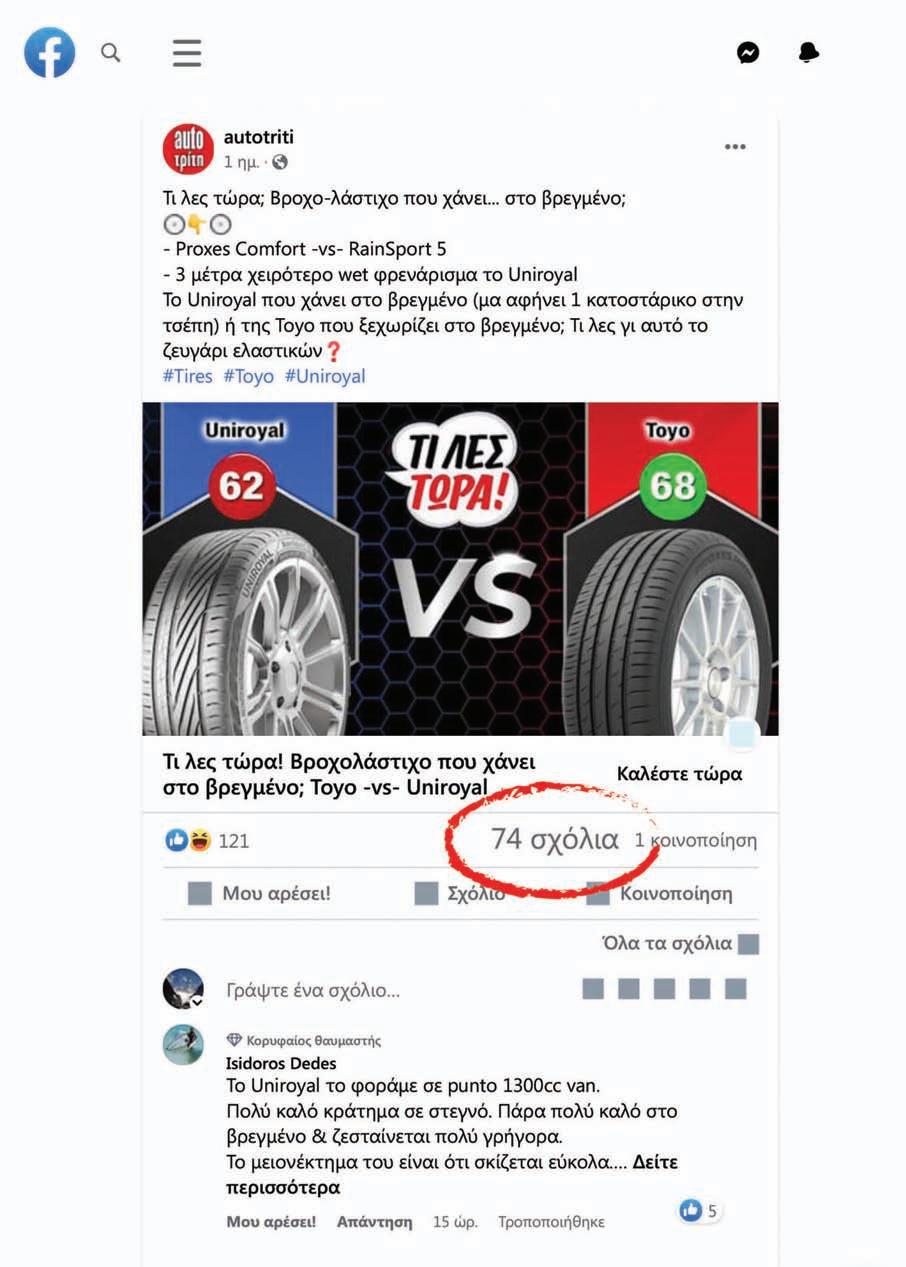Click the autotriti page avatar
Screen dimensions: 906x1267
click(x=188, y=149)
